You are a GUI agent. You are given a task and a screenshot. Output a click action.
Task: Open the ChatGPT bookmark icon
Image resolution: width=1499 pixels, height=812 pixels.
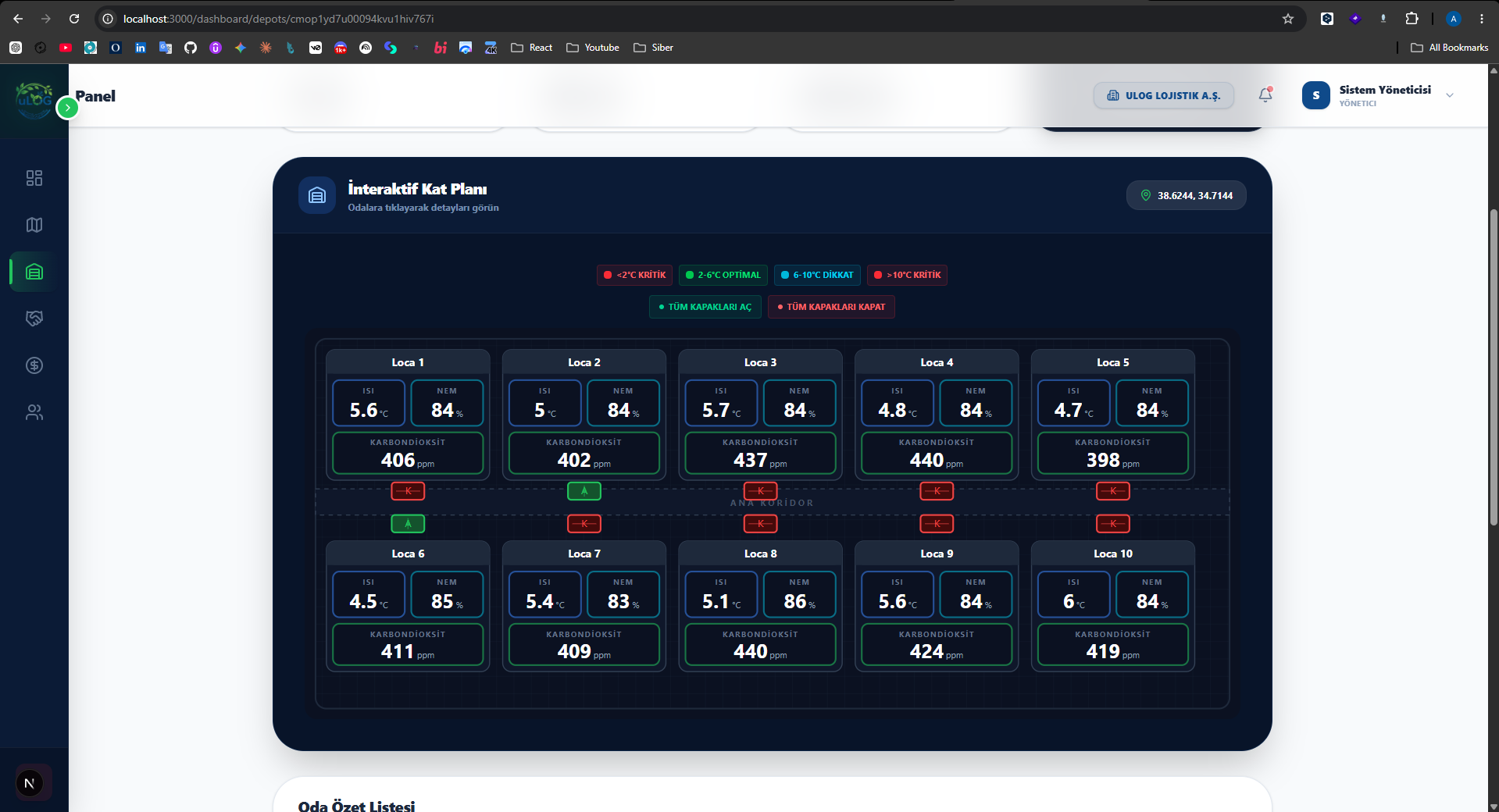tap(16, 48)
